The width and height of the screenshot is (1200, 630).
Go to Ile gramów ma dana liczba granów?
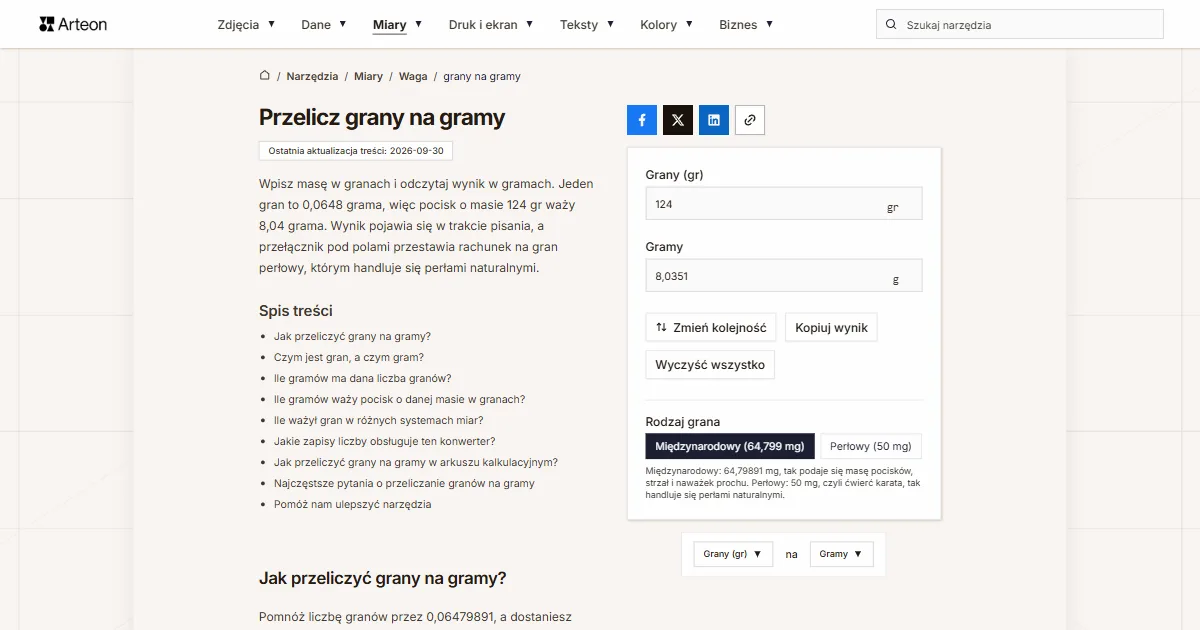[x=363, y=378]
